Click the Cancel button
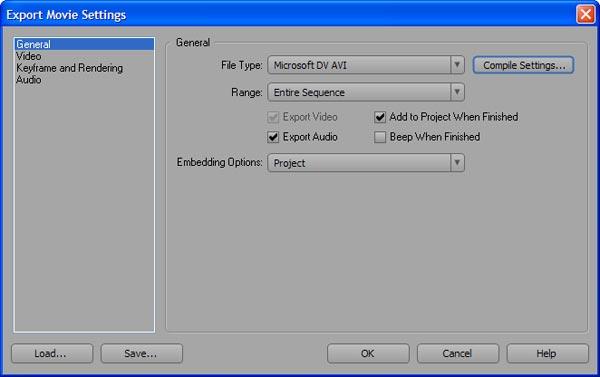600x377 pixels. click(x=458, y=353)
